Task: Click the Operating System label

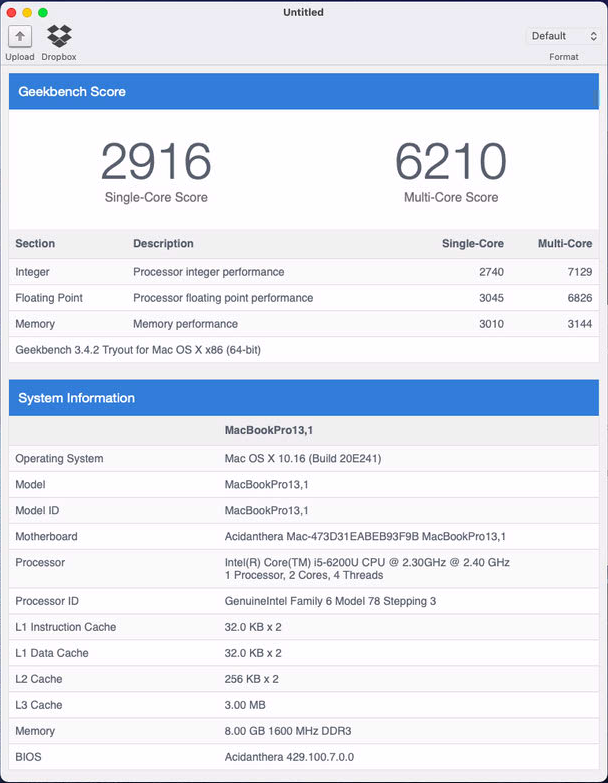Action: click(x=59, y=459)
